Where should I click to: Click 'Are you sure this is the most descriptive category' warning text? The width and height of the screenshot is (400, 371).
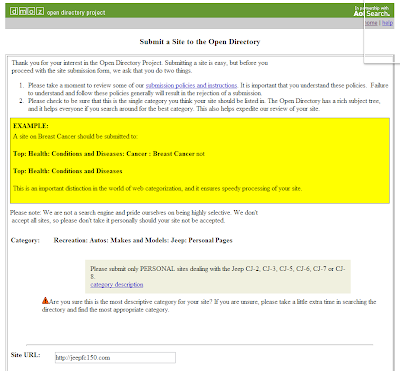click(209, 306)
